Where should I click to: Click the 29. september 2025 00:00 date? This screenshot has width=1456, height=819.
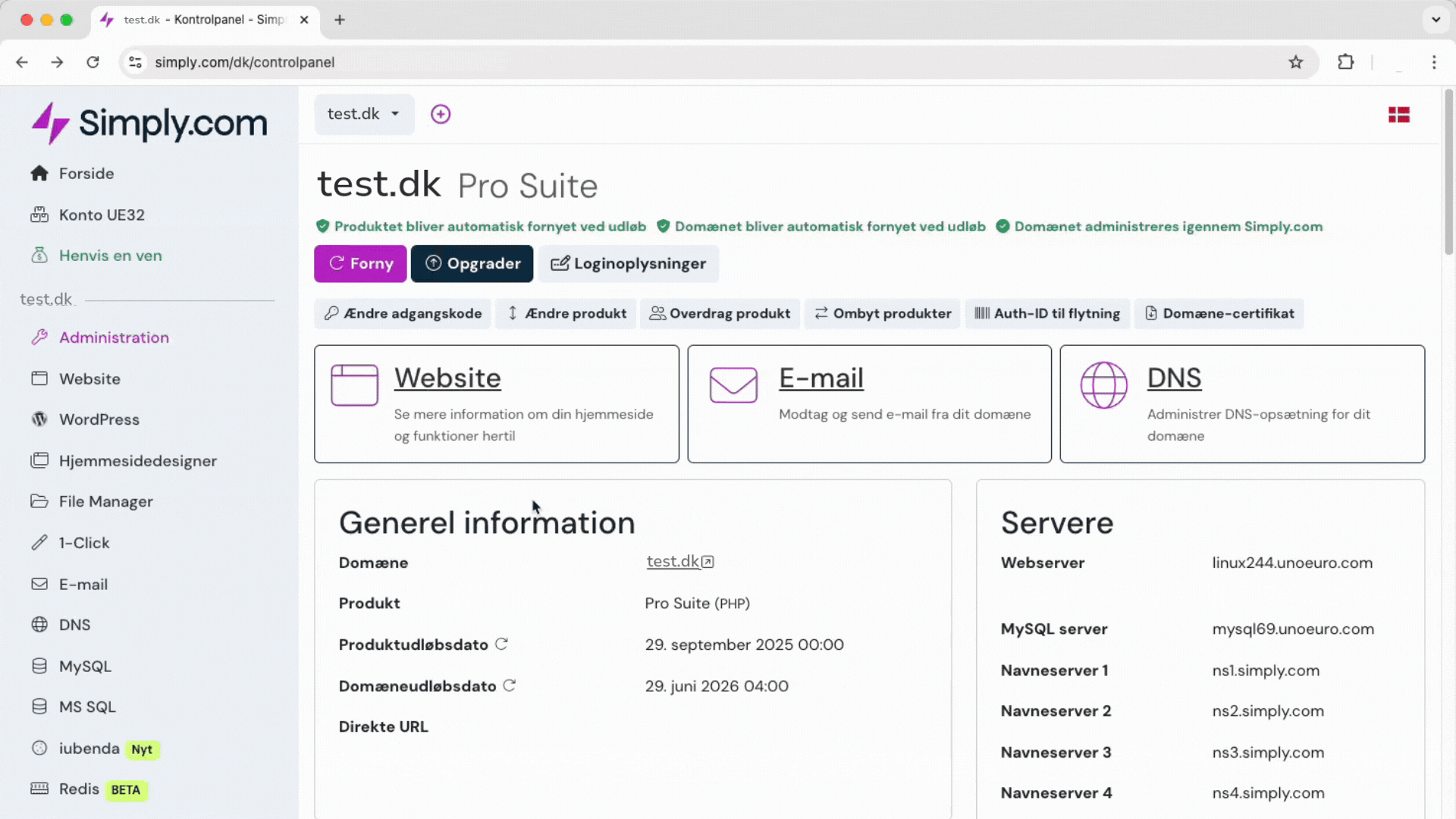coord(744,645)
